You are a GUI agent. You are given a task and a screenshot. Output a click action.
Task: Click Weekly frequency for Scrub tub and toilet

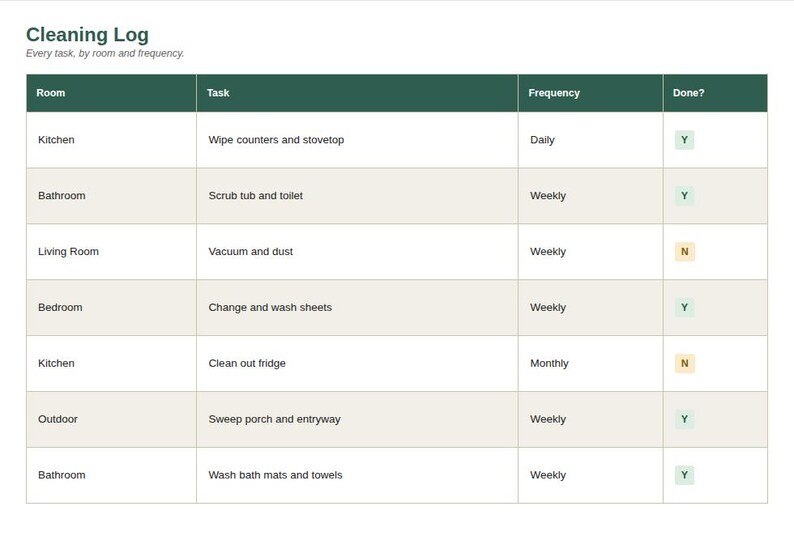tap(590, 196)
